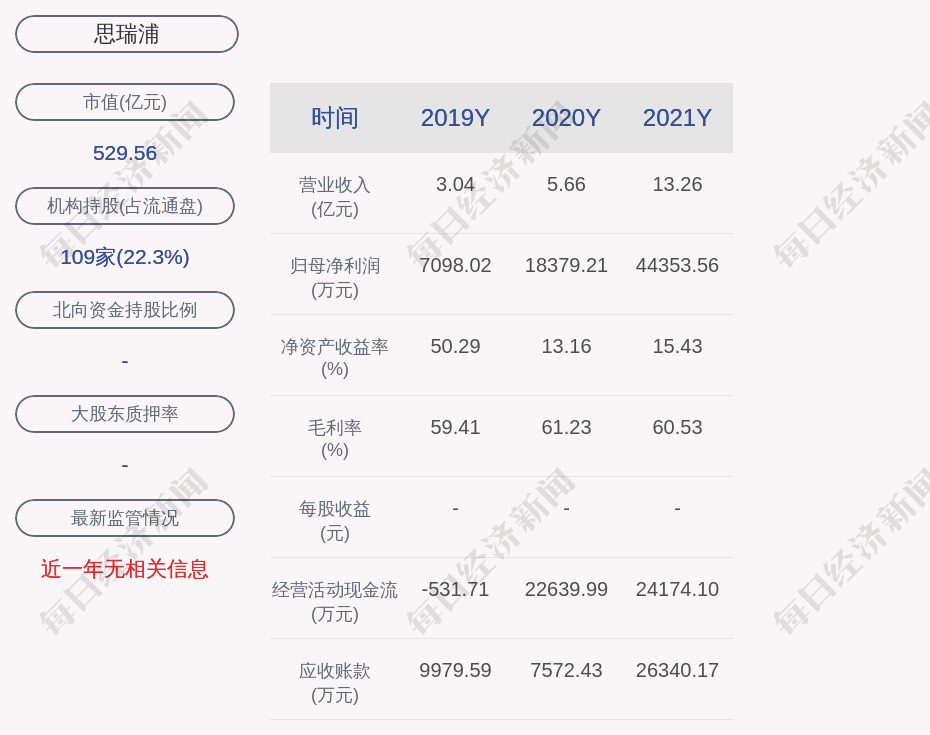Select the 应收账款 (万元) row label

pos(335,682)
